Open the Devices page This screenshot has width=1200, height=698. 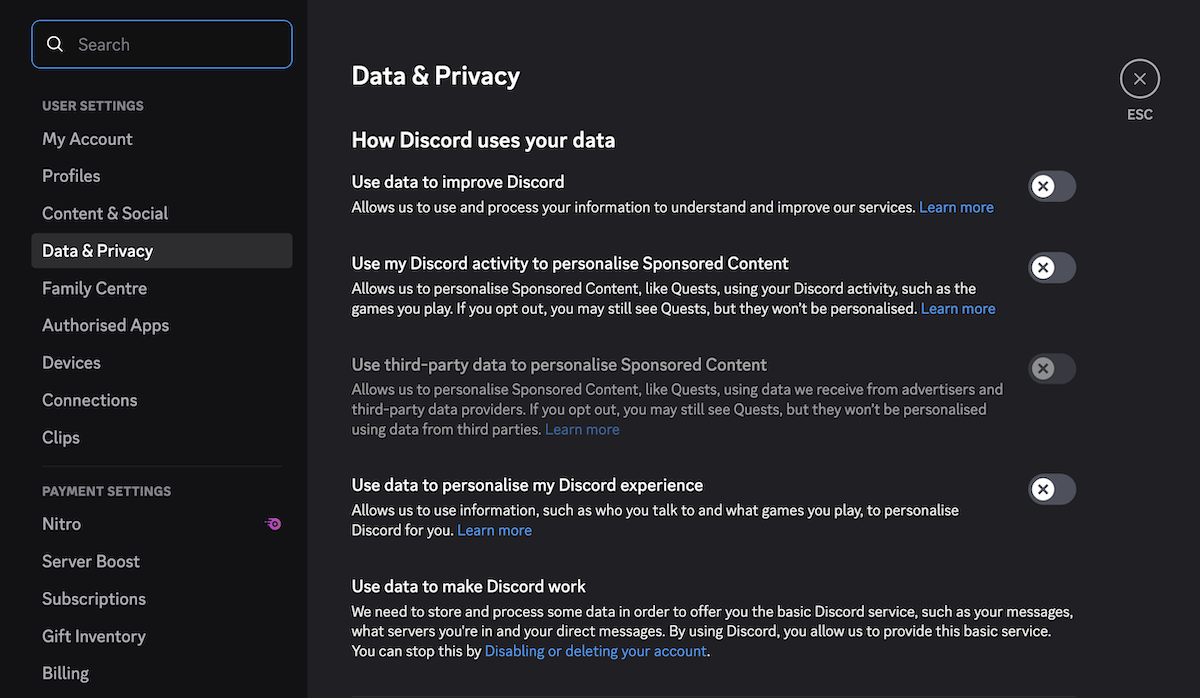coord(71,362)
